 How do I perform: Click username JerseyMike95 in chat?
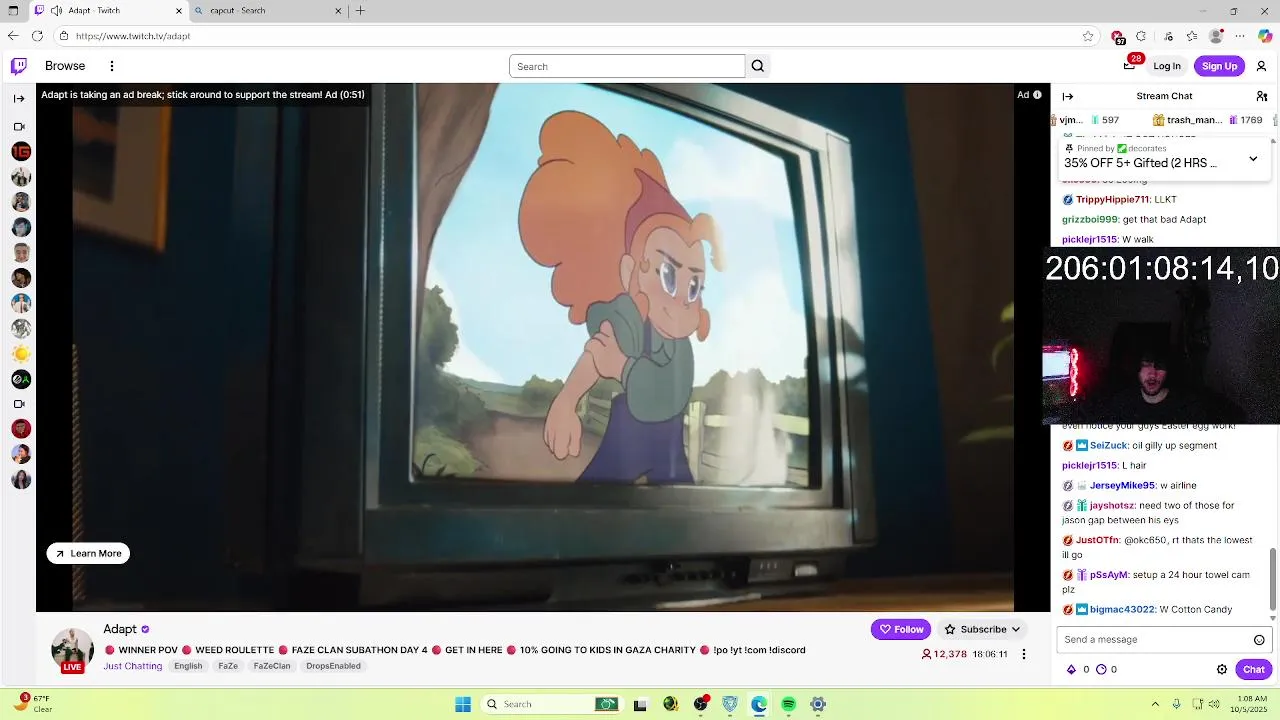click(1122, 485)
